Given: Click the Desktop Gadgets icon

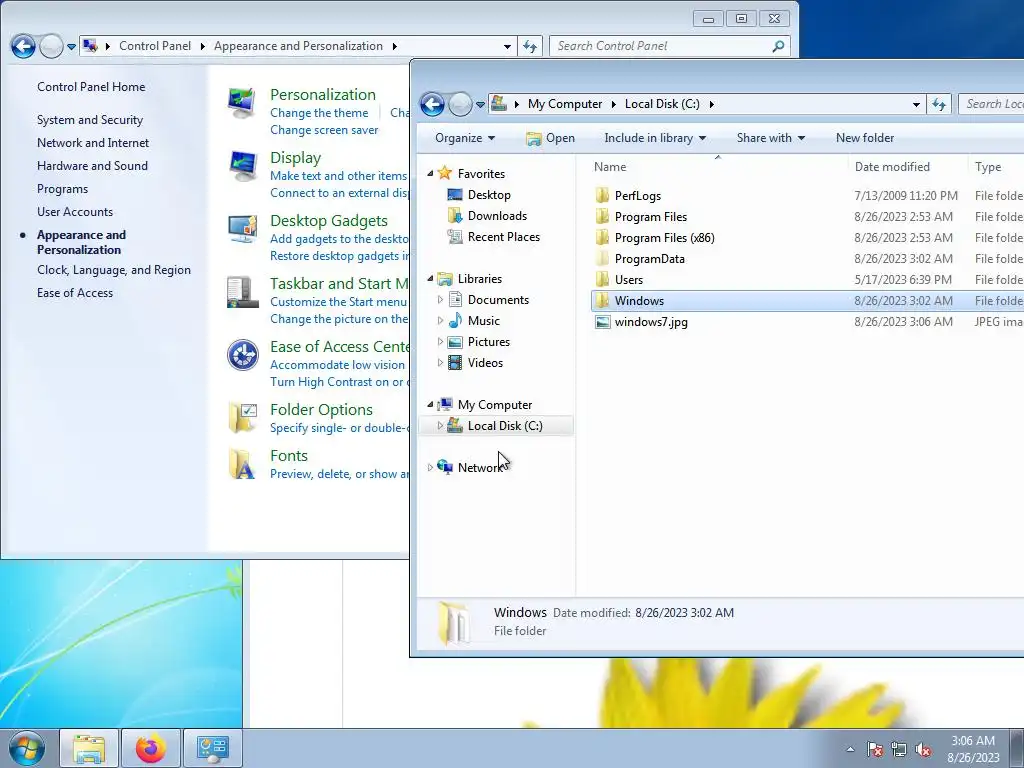Looking at the screenshot, I should coord(242,229).
